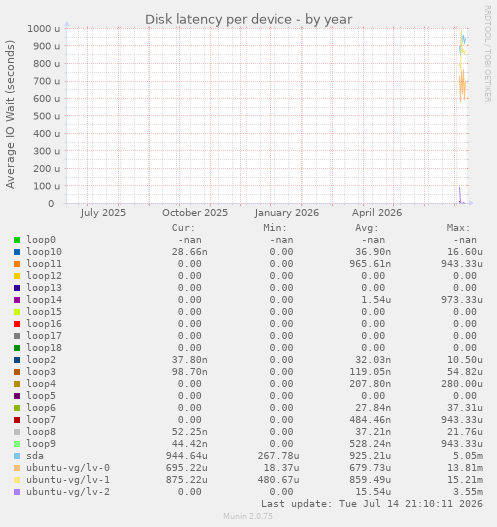This screenshot has height=527, width=497.
Task: Click the 'ubuntu-vg/lv-1' legend label
Action: coord(68,480)
